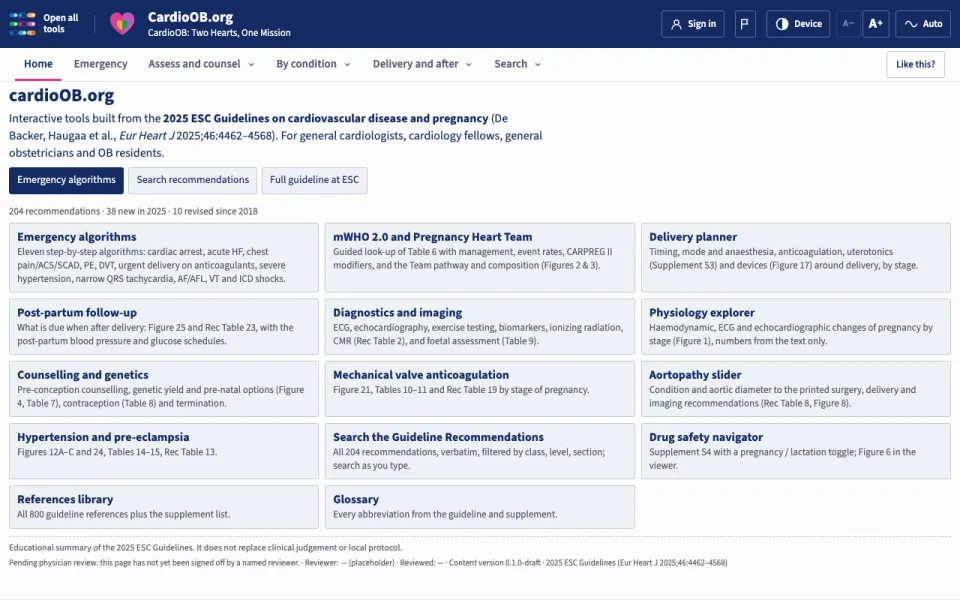Toggle Device theme mode
Image resolution: width=960 pixels, height=600 pixels.
click(798, 24)
